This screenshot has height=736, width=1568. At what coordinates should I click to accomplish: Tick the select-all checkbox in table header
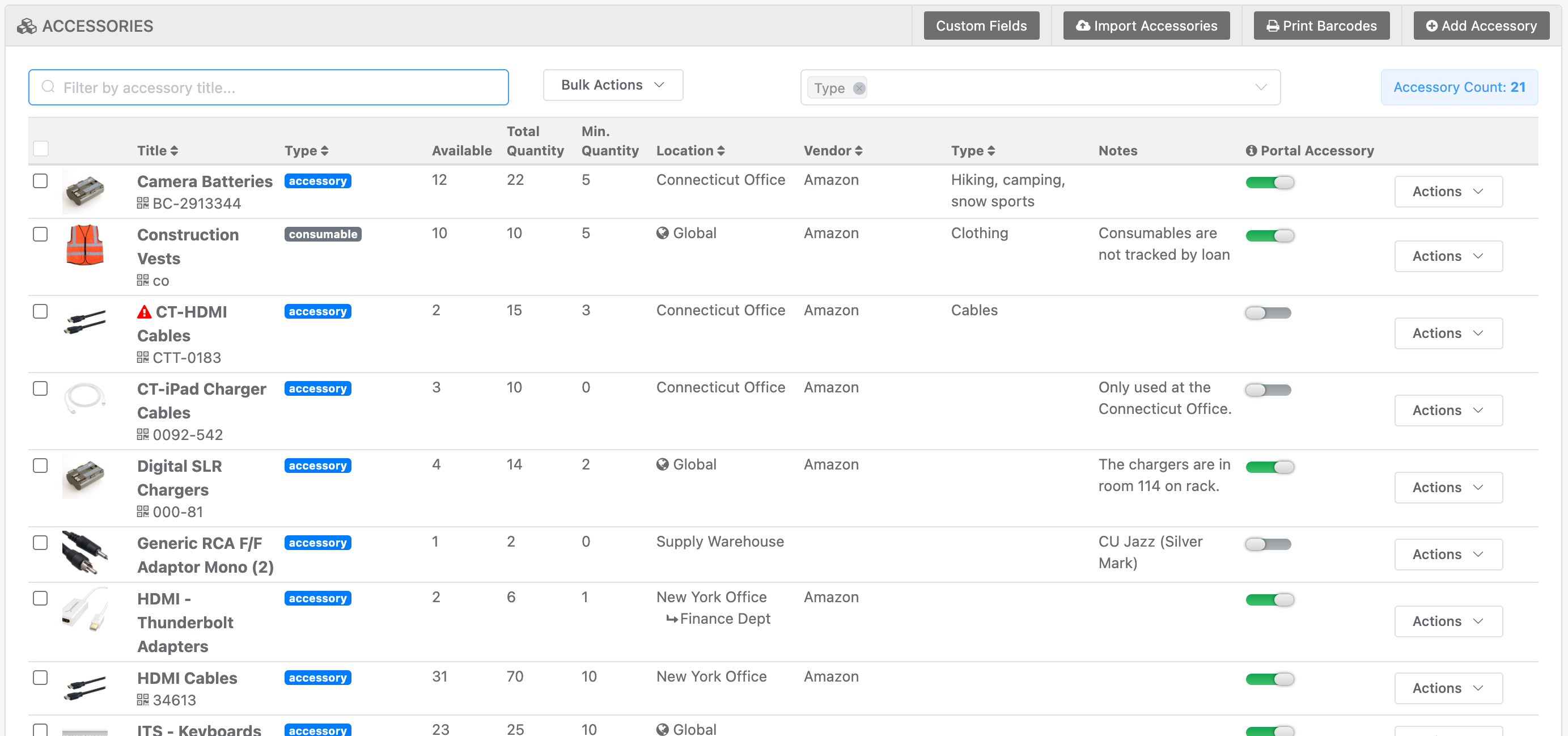pyautogui.click(x=40, y=149)
